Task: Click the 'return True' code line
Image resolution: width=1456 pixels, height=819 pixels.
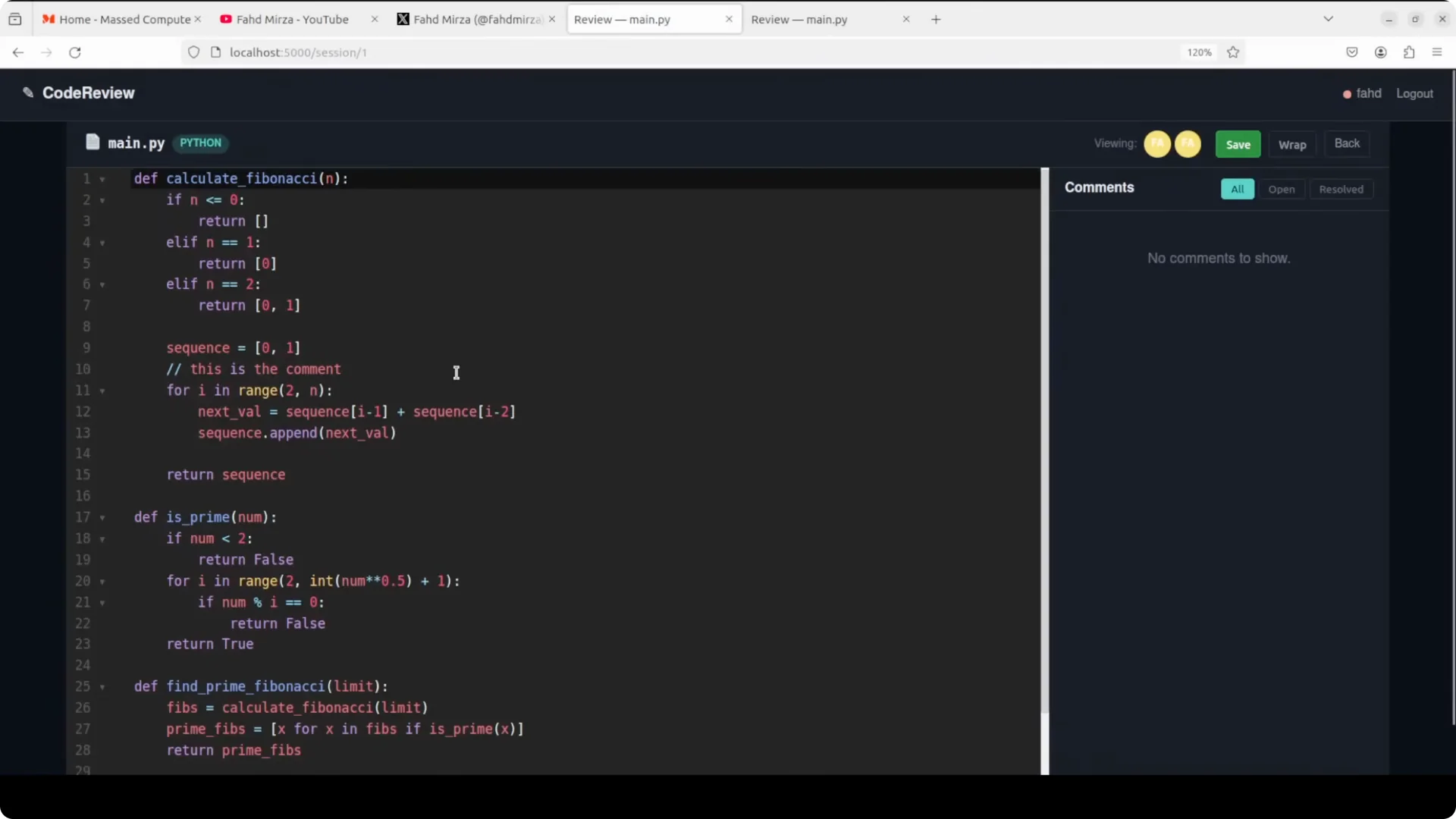Action: pos(210,644)
